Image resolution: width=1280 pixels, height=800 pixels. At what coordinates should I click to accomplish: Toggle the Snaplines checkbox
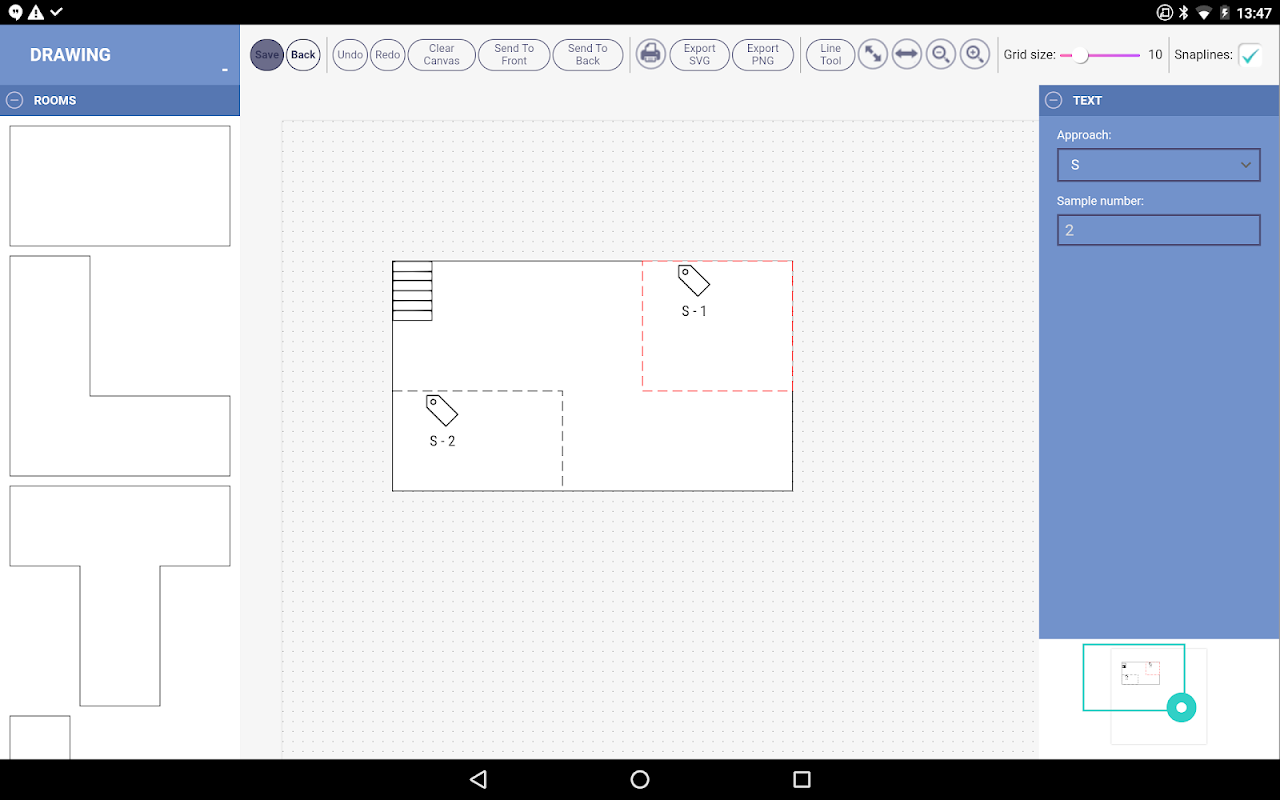coord(1250,55)
